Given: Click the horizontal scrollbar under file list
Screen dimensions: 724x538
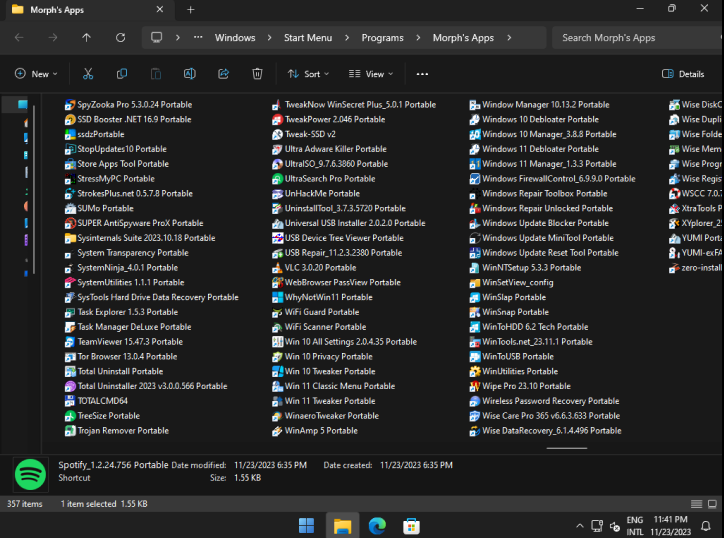Looking at the screenshot, I should point(567,448).
